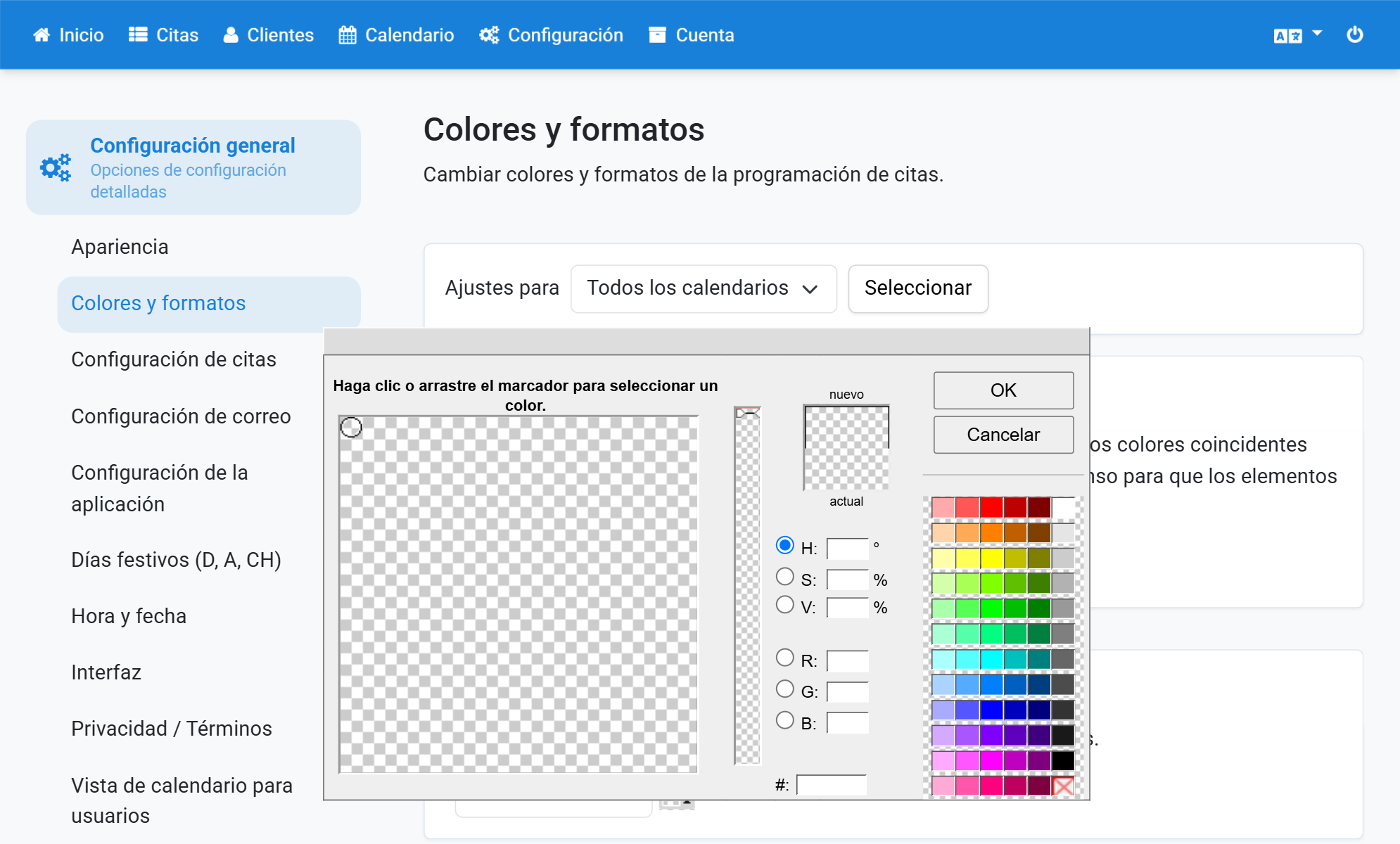Pick the bright green swatch

[991, 609]
